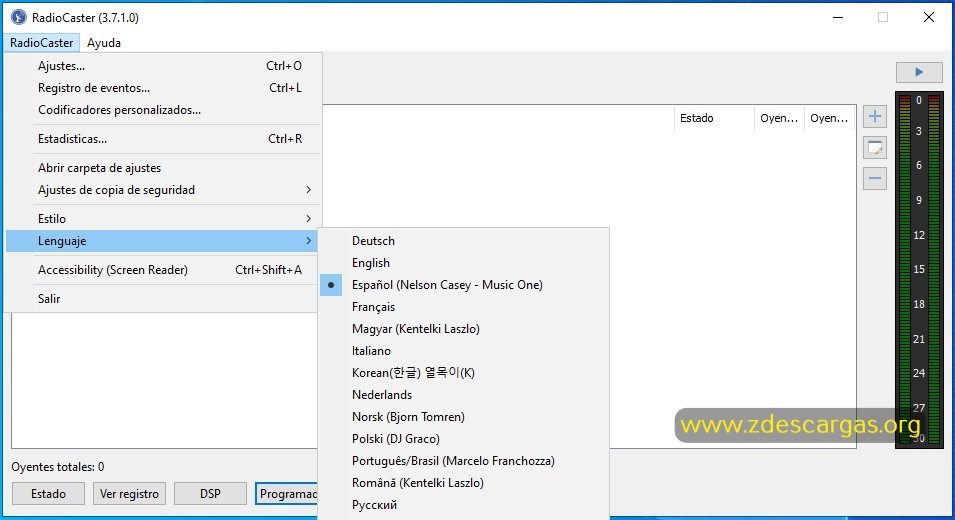955x520 pixels.
Task: Select Română (Kentelki Laszlo) language
Action: [463, 482]
